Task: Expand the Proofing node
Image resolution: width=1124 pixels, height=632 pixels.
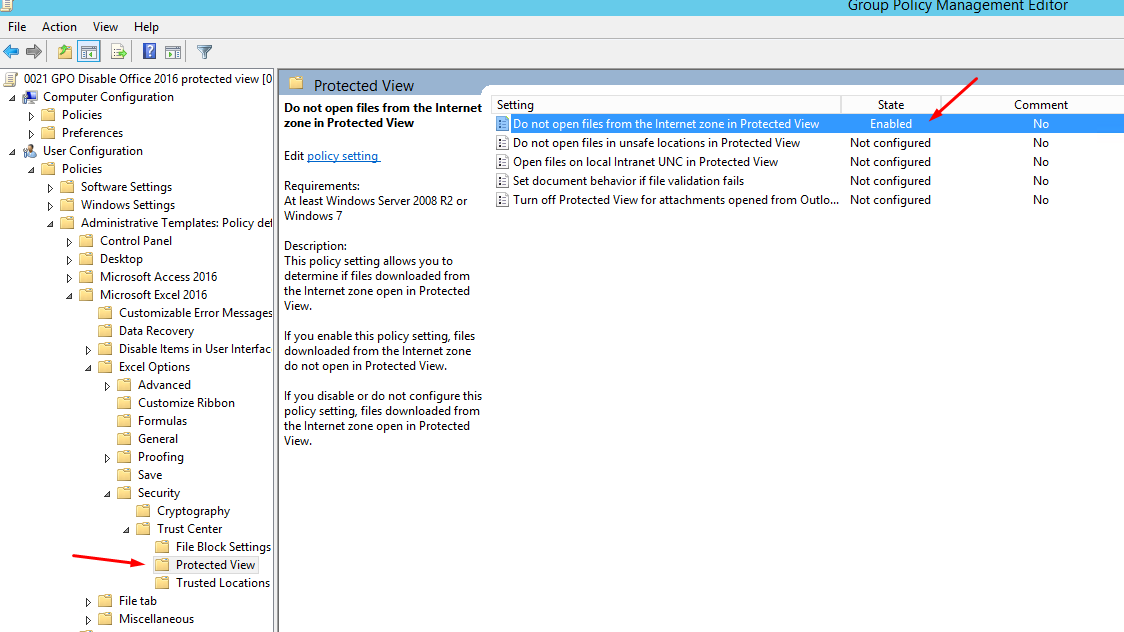Action: 108,457
